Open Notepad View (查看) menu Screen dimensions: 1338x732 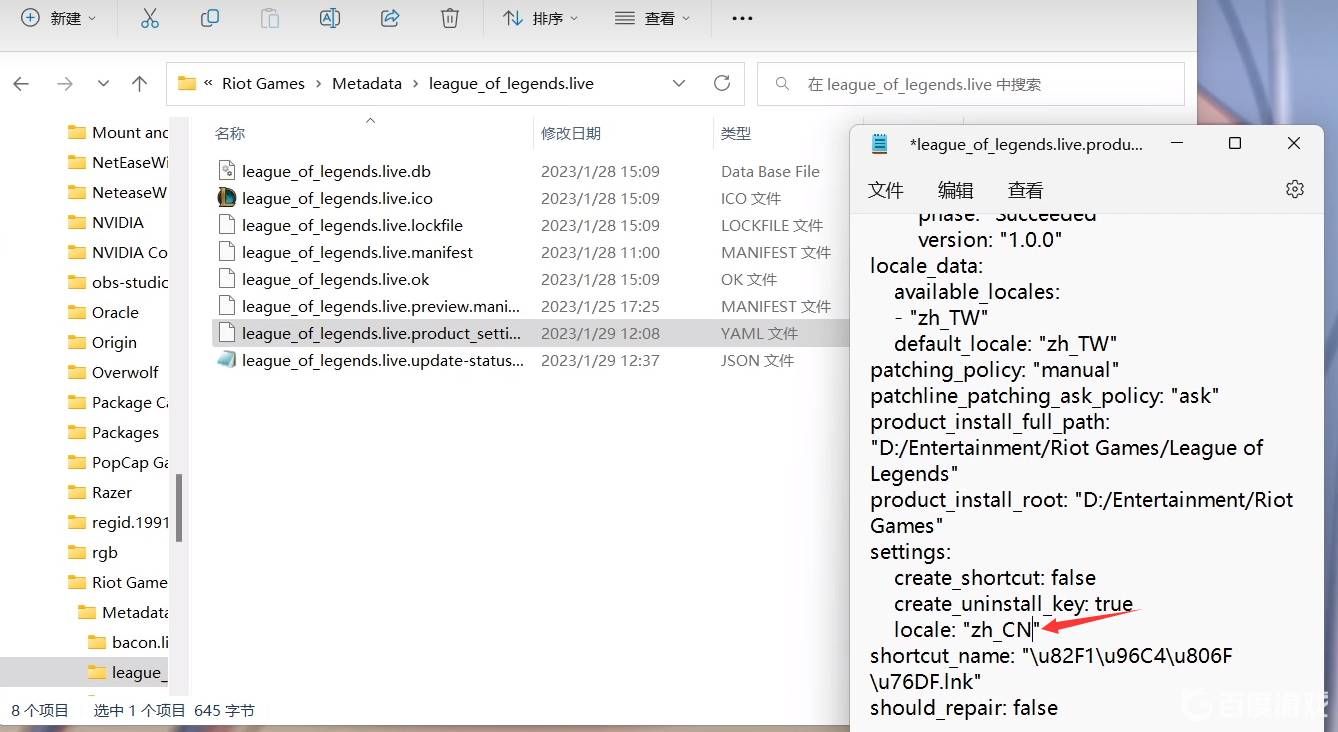(x=1025, y=190)
